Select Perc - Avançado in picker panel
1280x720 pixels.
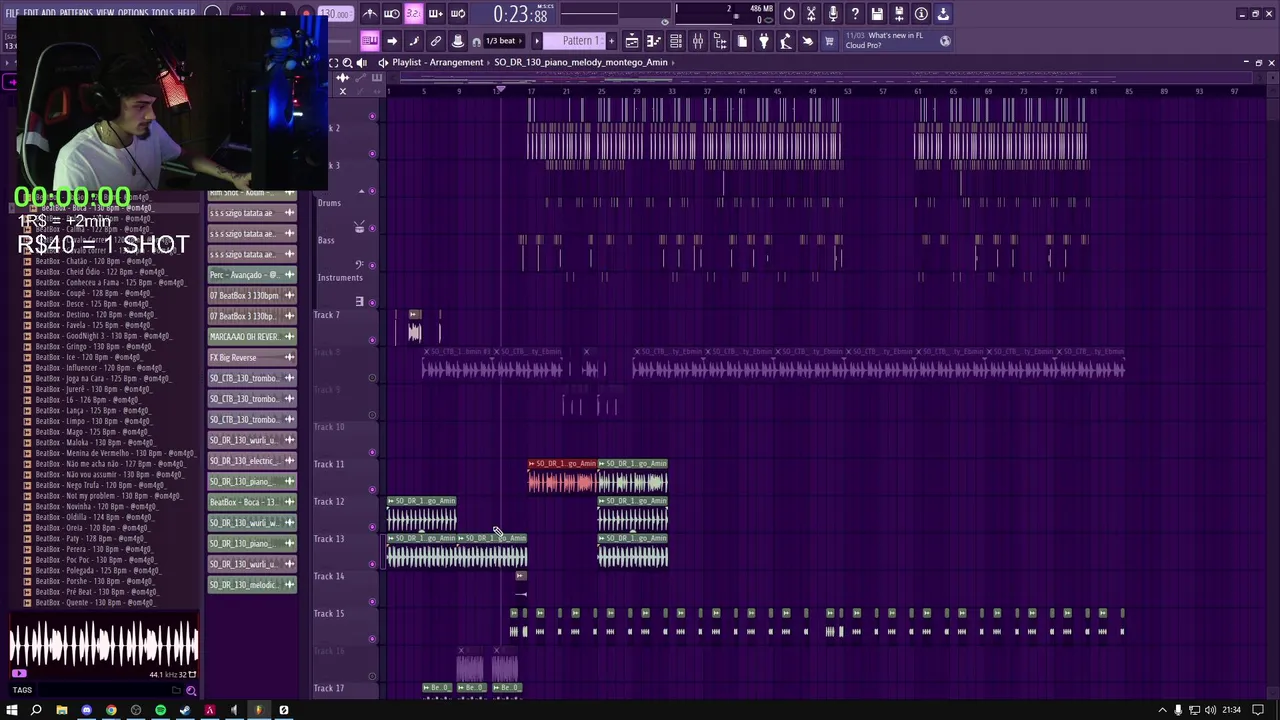(x=252, y=275)
